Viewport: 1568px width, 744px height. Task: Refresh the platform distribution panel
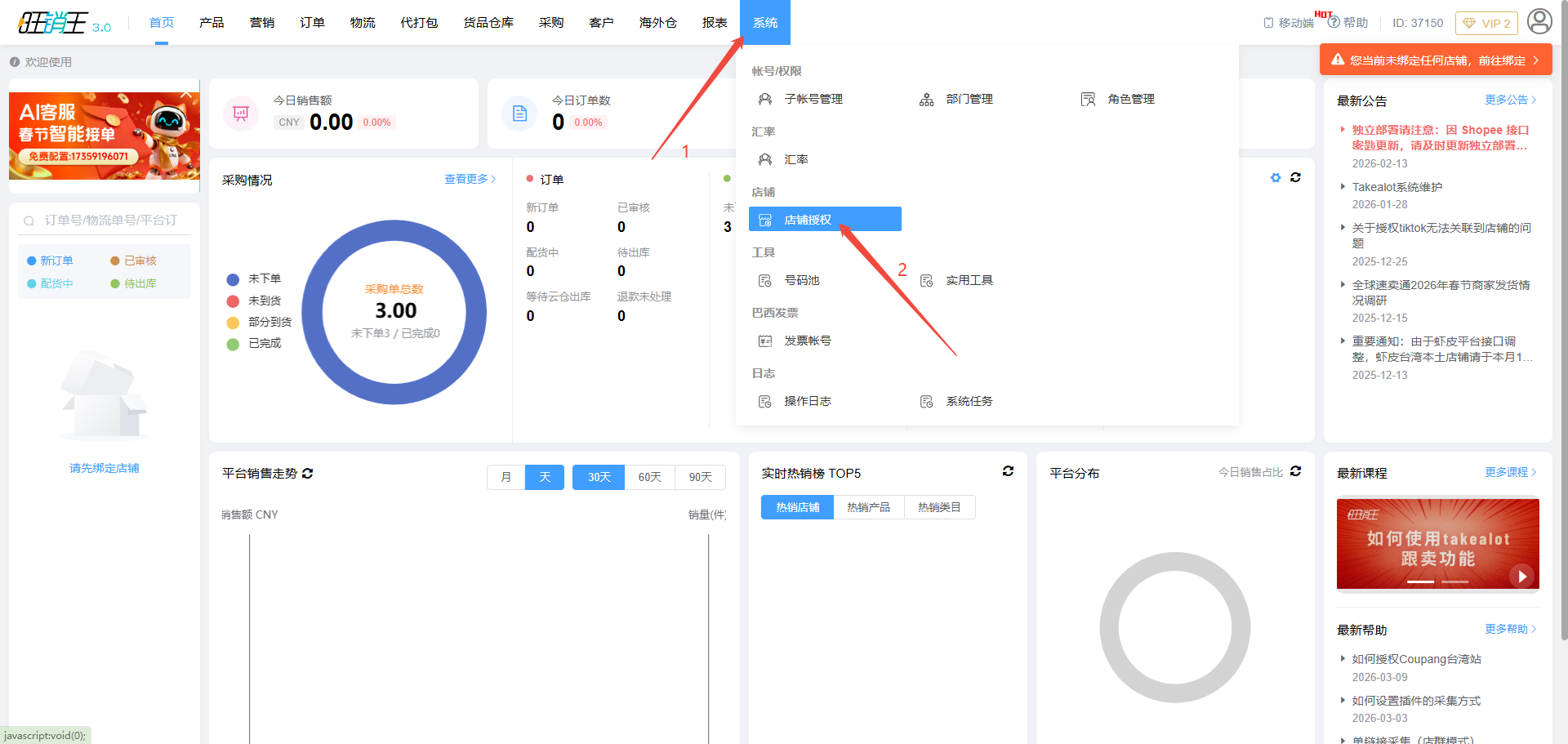1295,471
